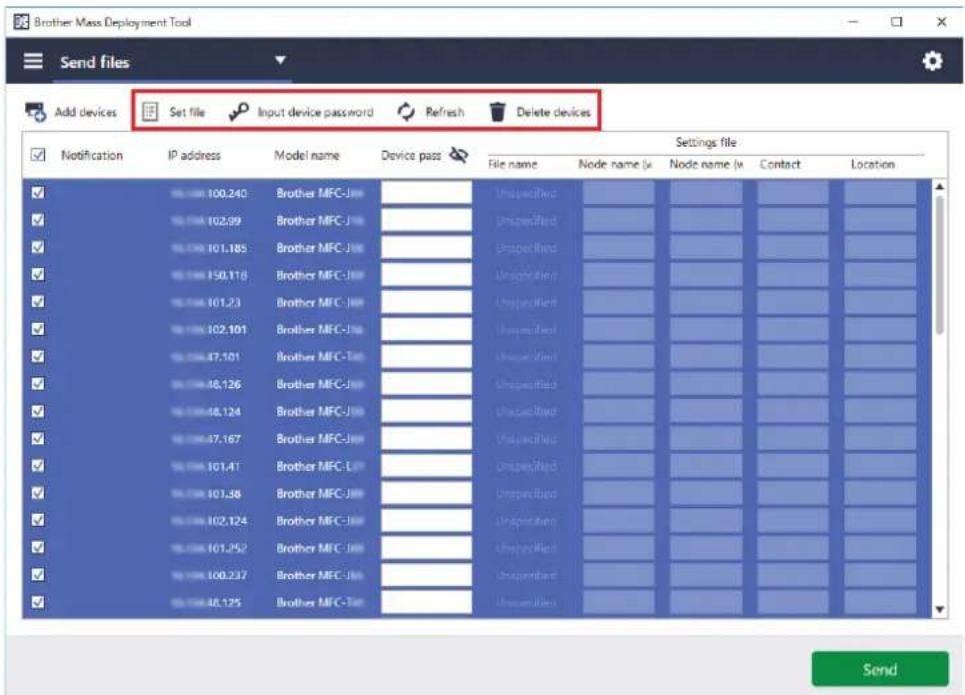Open the settings gear
Viewport: 965px width, 695px height.
pos(932,61)
